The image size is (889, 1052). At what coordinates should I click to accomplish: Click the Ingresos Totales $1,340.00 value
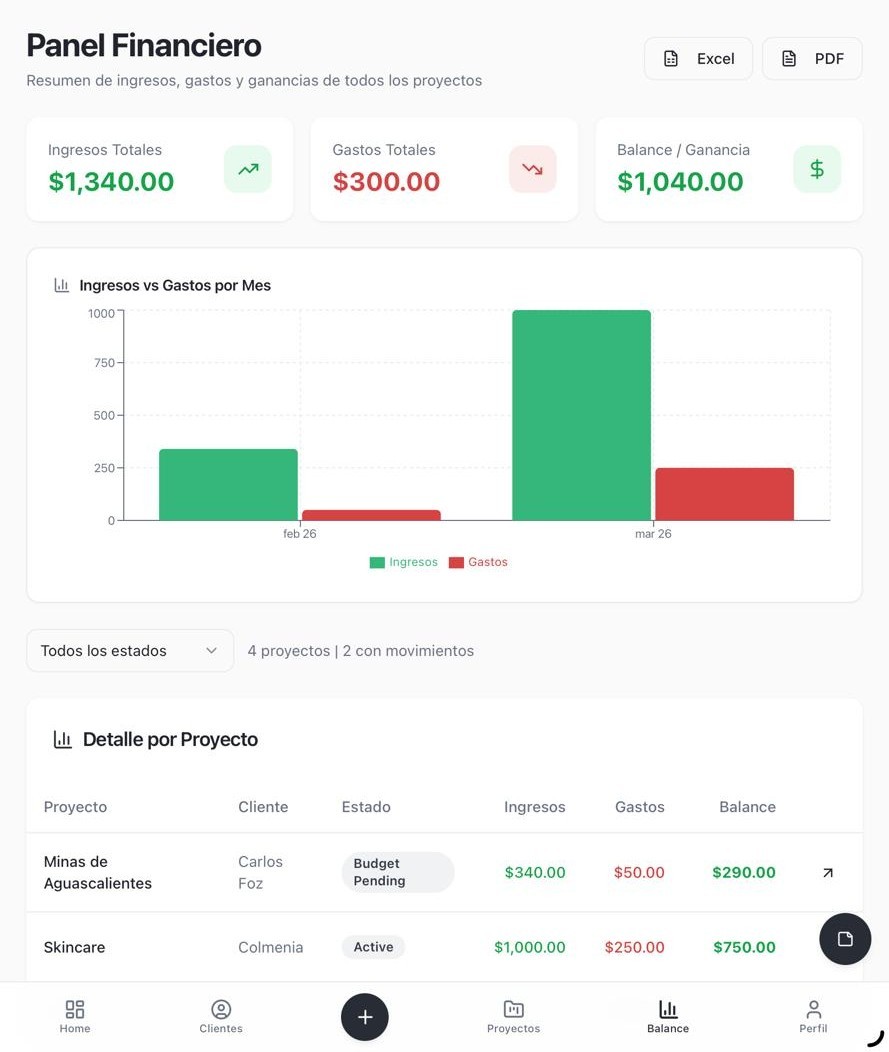coord(111,182)
